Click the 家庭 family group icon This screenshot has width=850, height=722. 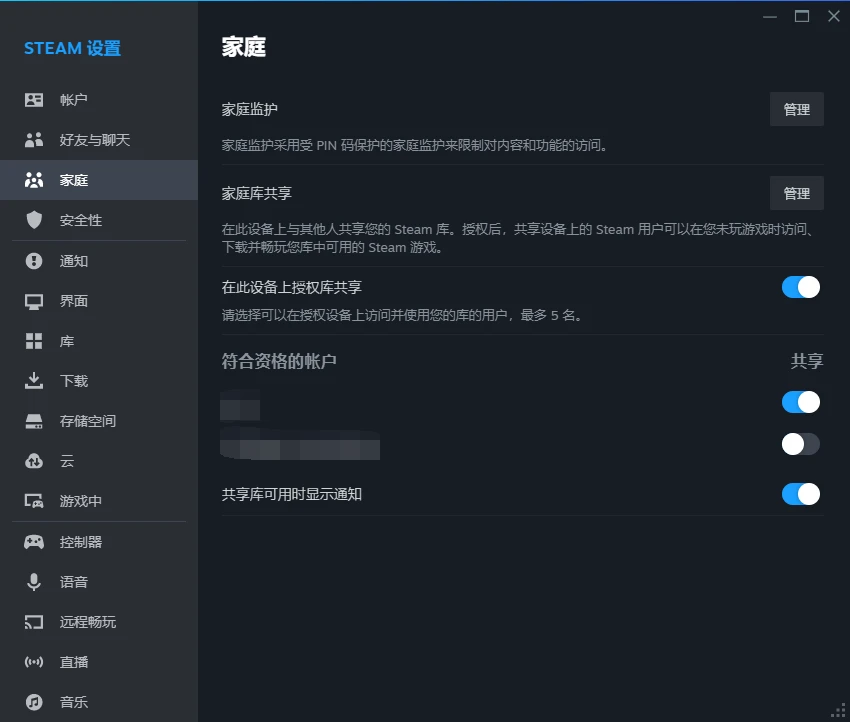(x=34, y=180)
